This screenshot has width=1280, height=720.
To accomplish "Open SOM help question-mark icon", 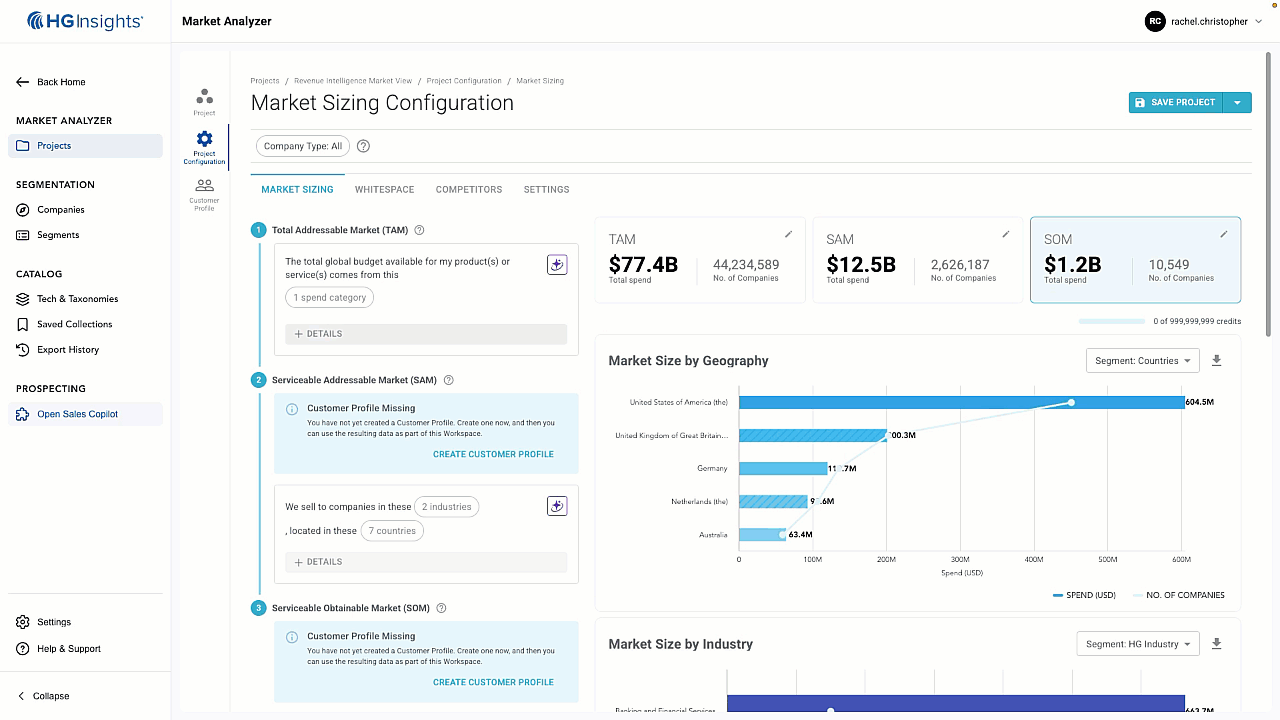I will pos(441,608).
